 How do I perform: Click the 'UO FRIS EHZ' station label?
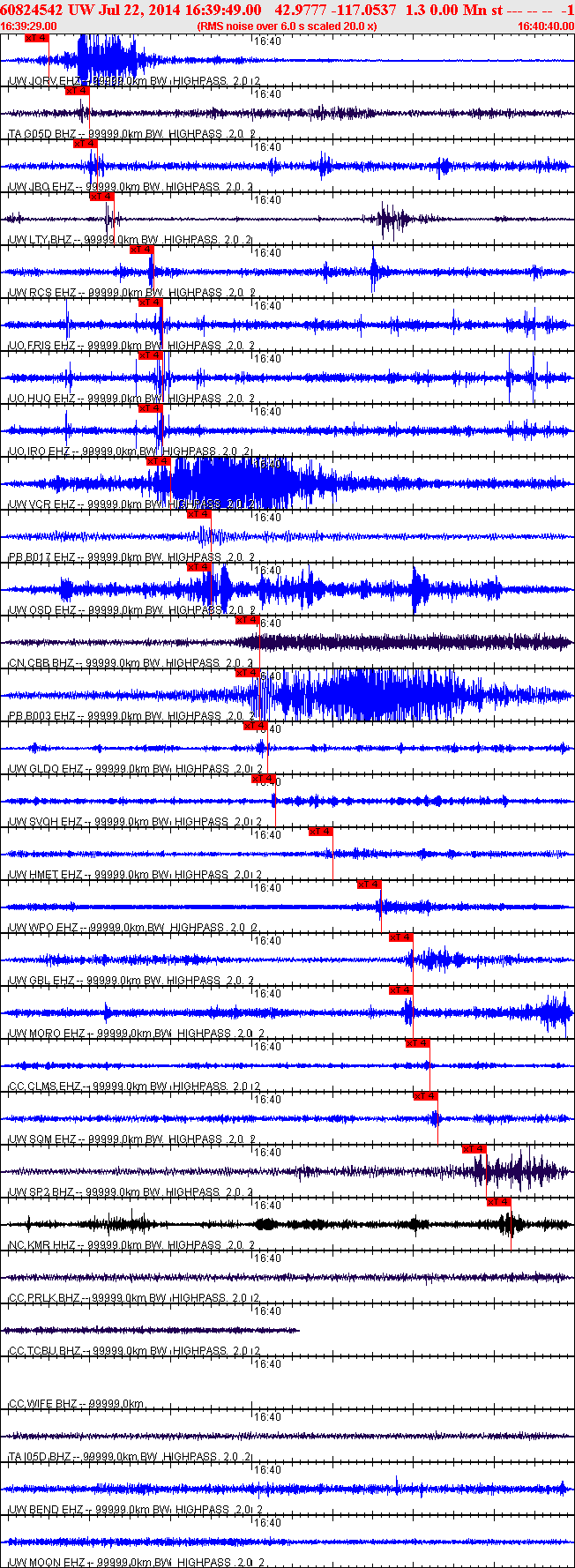point(42,346)
